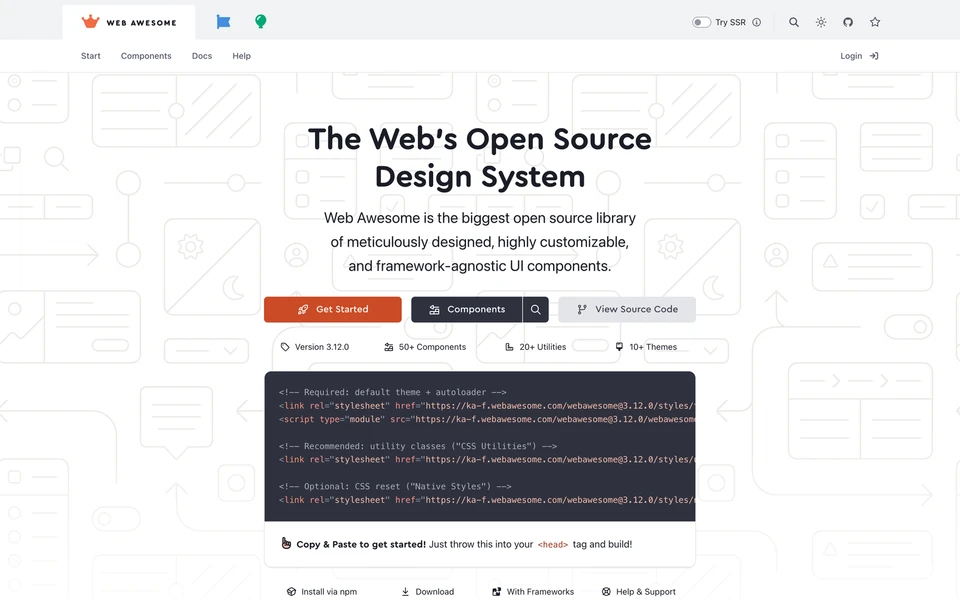Click the Help & Support link
960x600 pixels.
click(639, 591)
